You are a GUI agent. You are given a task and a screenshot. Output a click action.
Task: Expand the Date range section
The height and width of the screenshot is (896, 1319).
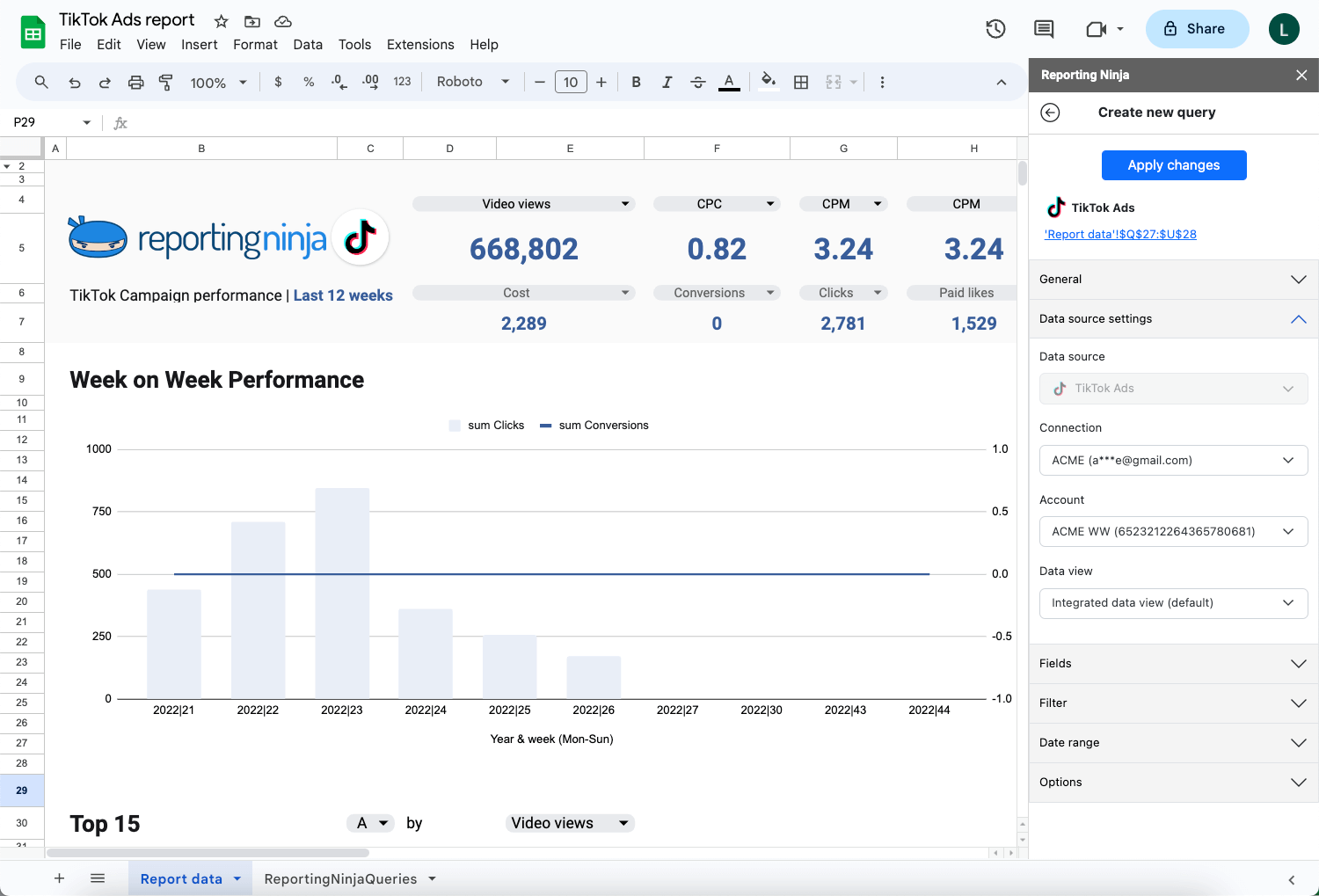pos(1173,742)
